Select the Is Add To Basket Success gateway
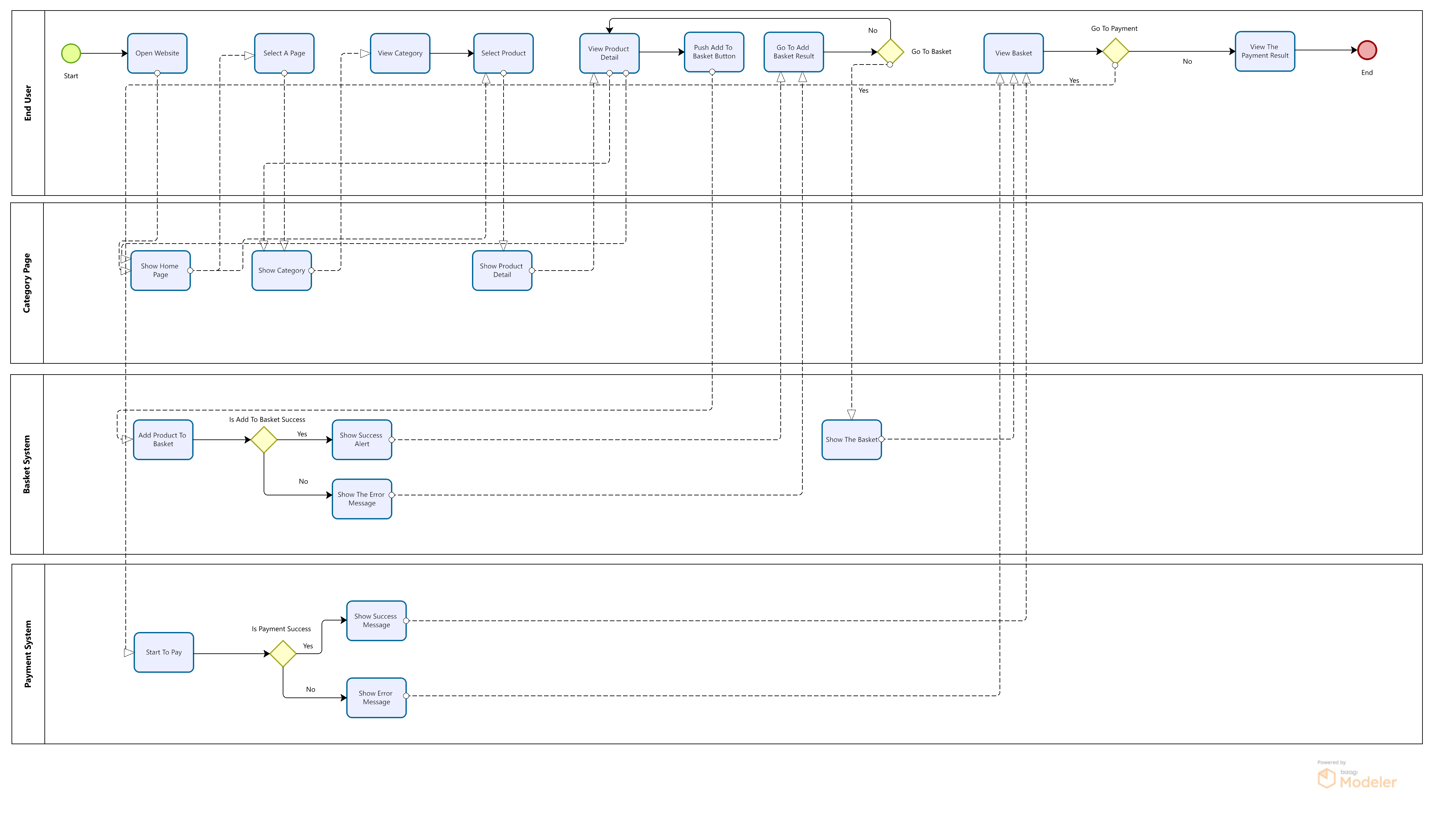The image size is (1433, 840). coord(264,440)
